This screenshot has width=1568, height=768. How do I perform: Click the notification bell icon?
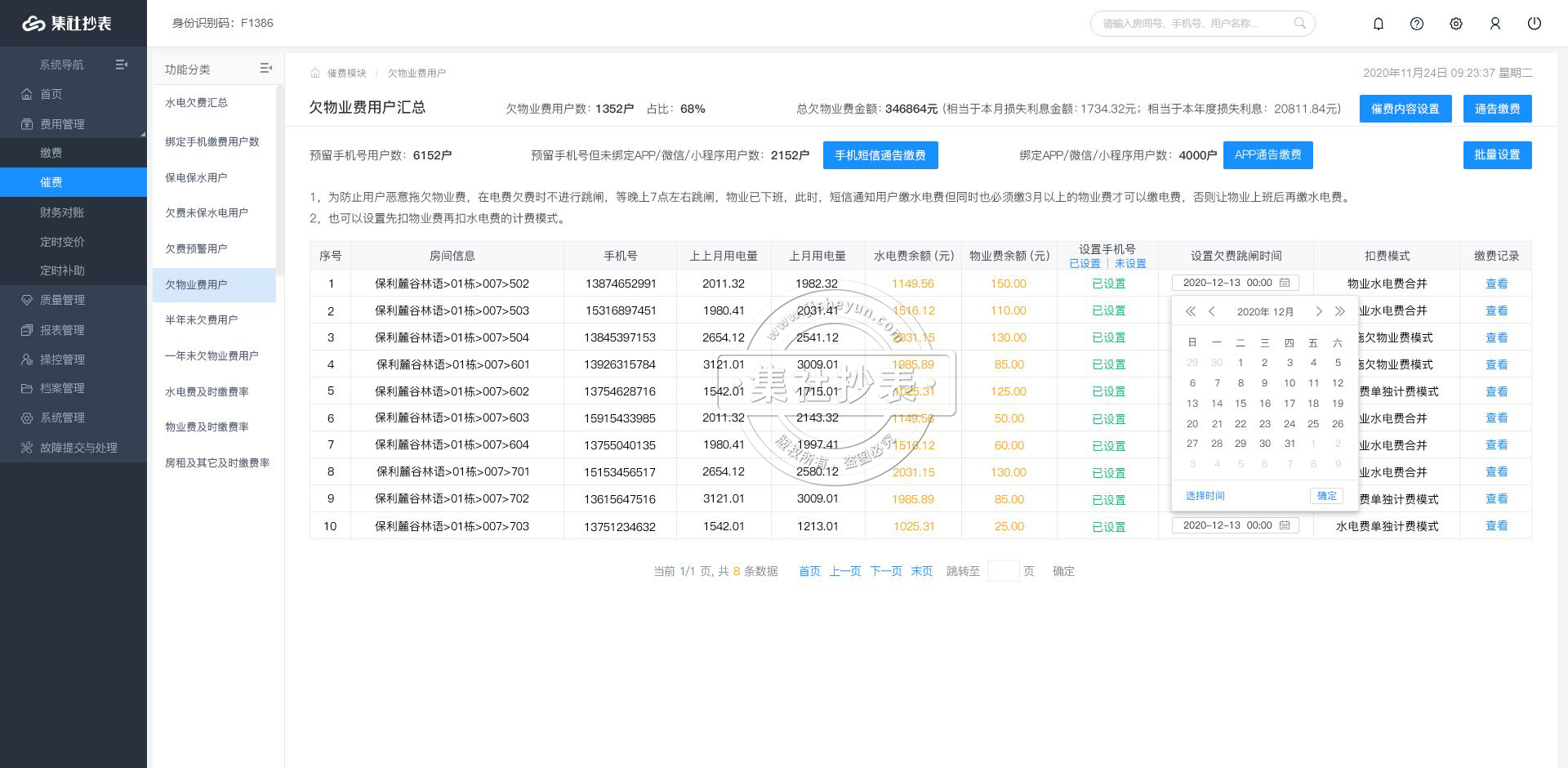pyautogui.click(x=1378, y=24)
